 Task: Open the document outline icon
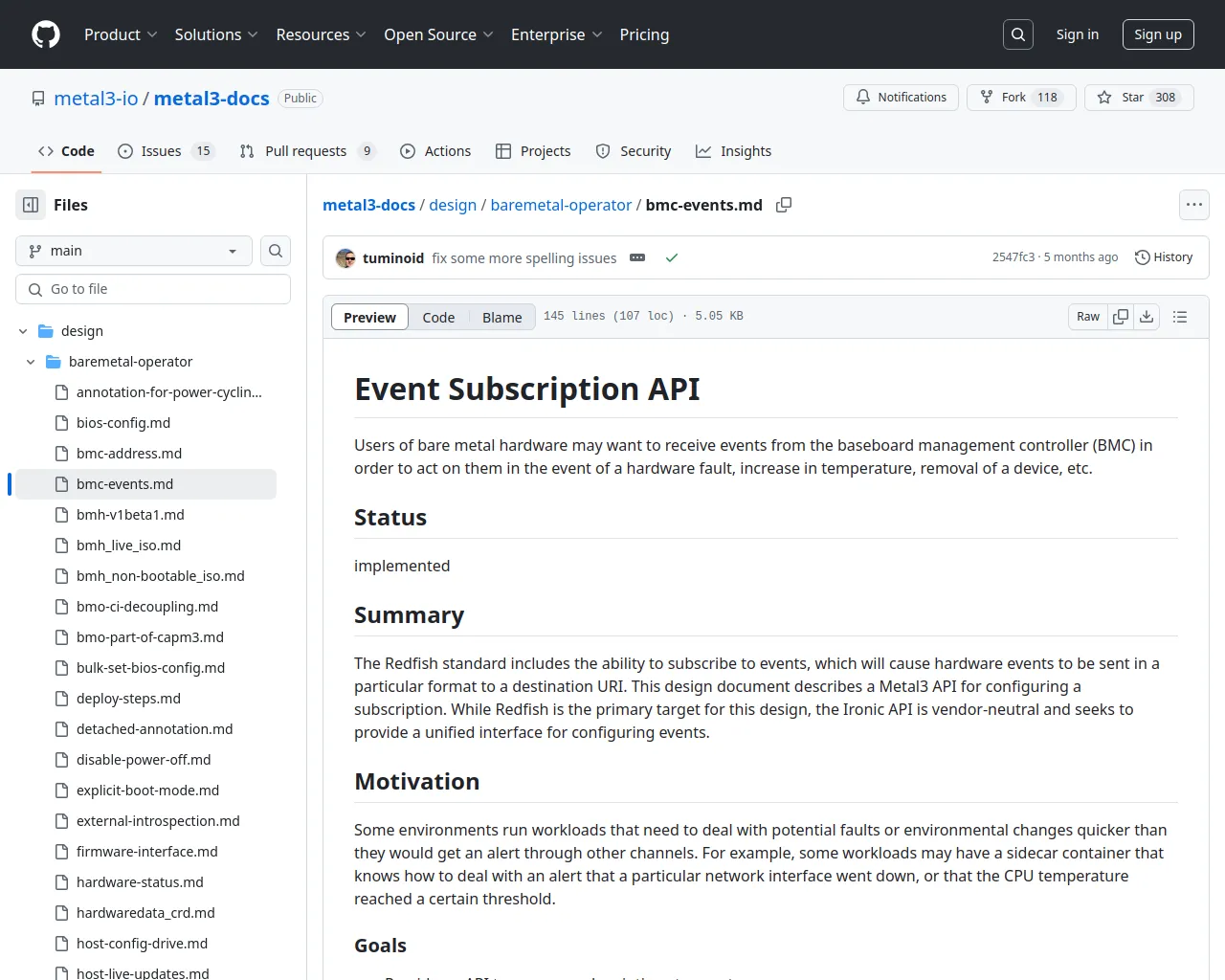(x=1180, y=317)
